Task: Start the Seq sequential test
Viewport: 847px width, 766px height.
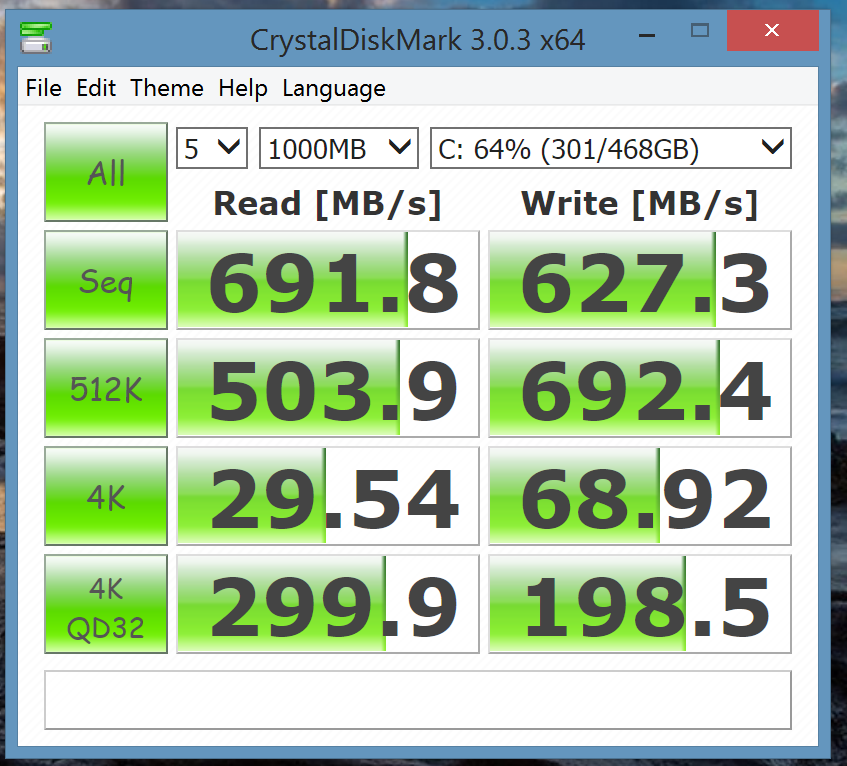Action: point(106,280)
